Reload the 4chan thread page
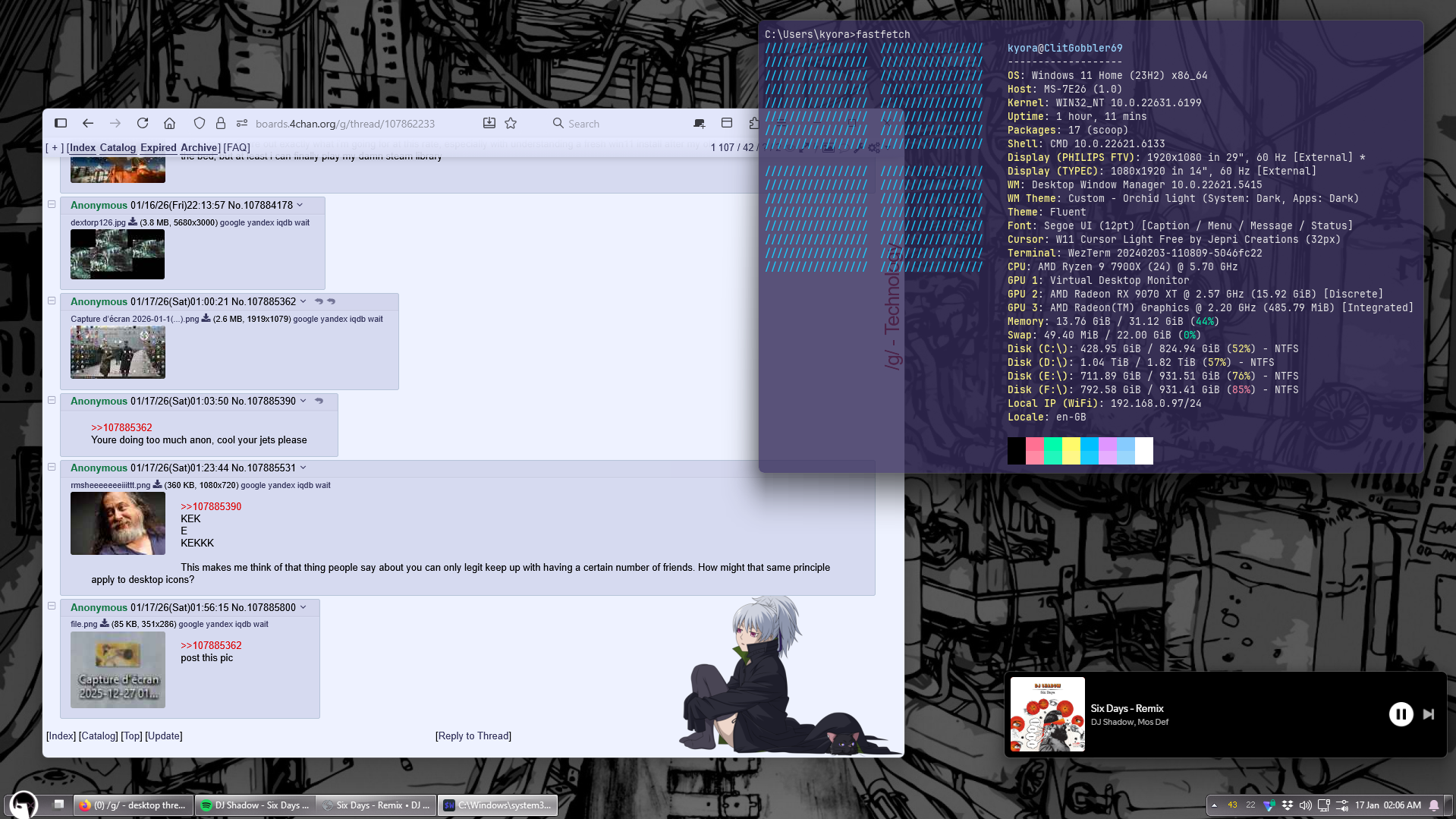The image size is (1456, 819). click(143, 123)
